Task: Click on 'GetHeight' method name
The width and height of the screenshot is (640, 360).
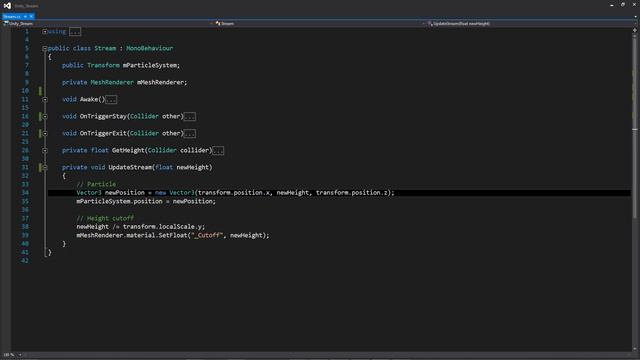Action: (128, 151)
